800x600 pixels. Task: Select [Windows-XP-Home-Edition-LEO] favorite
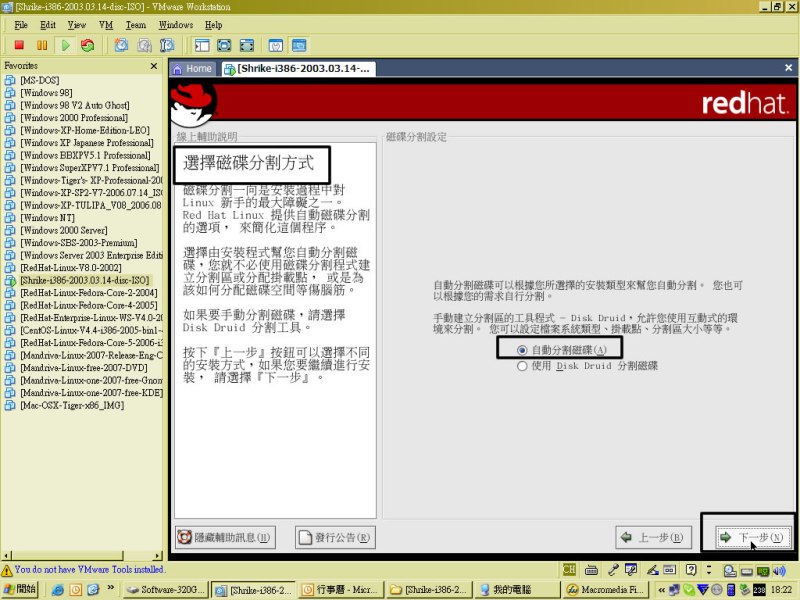tap(85, 130)
